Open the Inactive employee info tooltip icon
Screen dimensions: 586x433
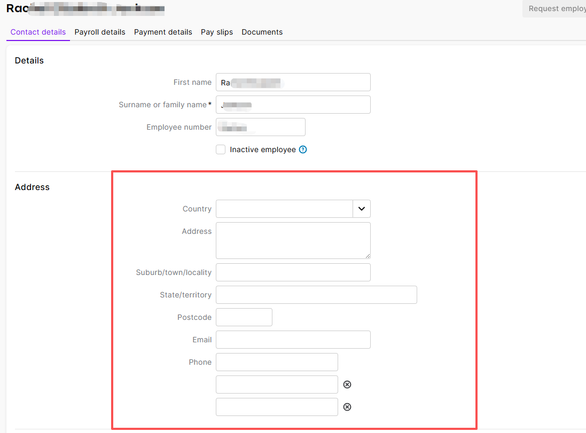pos(303,149)
